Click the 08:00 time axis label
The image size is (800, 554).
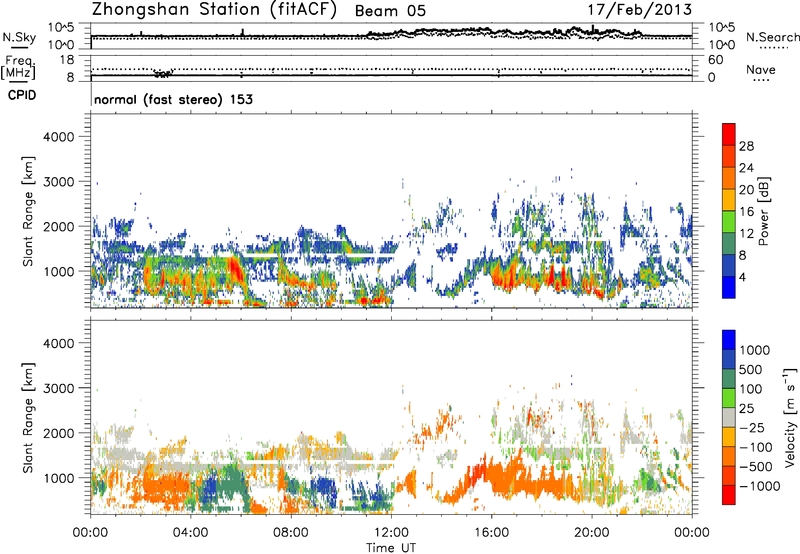[291, 533]
